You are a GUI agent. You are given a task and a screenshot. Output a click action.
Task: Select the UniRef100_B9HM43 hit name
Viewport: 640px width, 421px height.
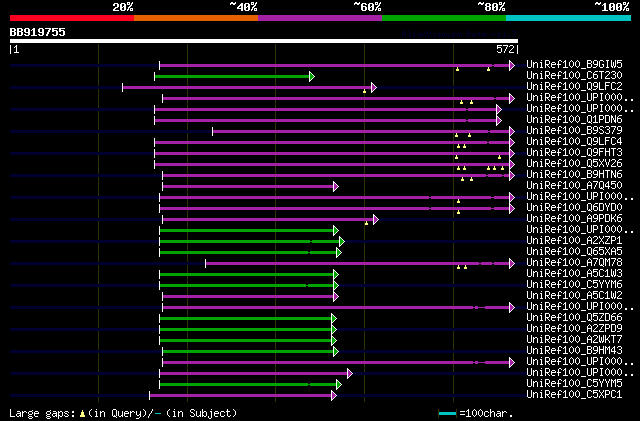pyautogui.click(x=574, y=351)
